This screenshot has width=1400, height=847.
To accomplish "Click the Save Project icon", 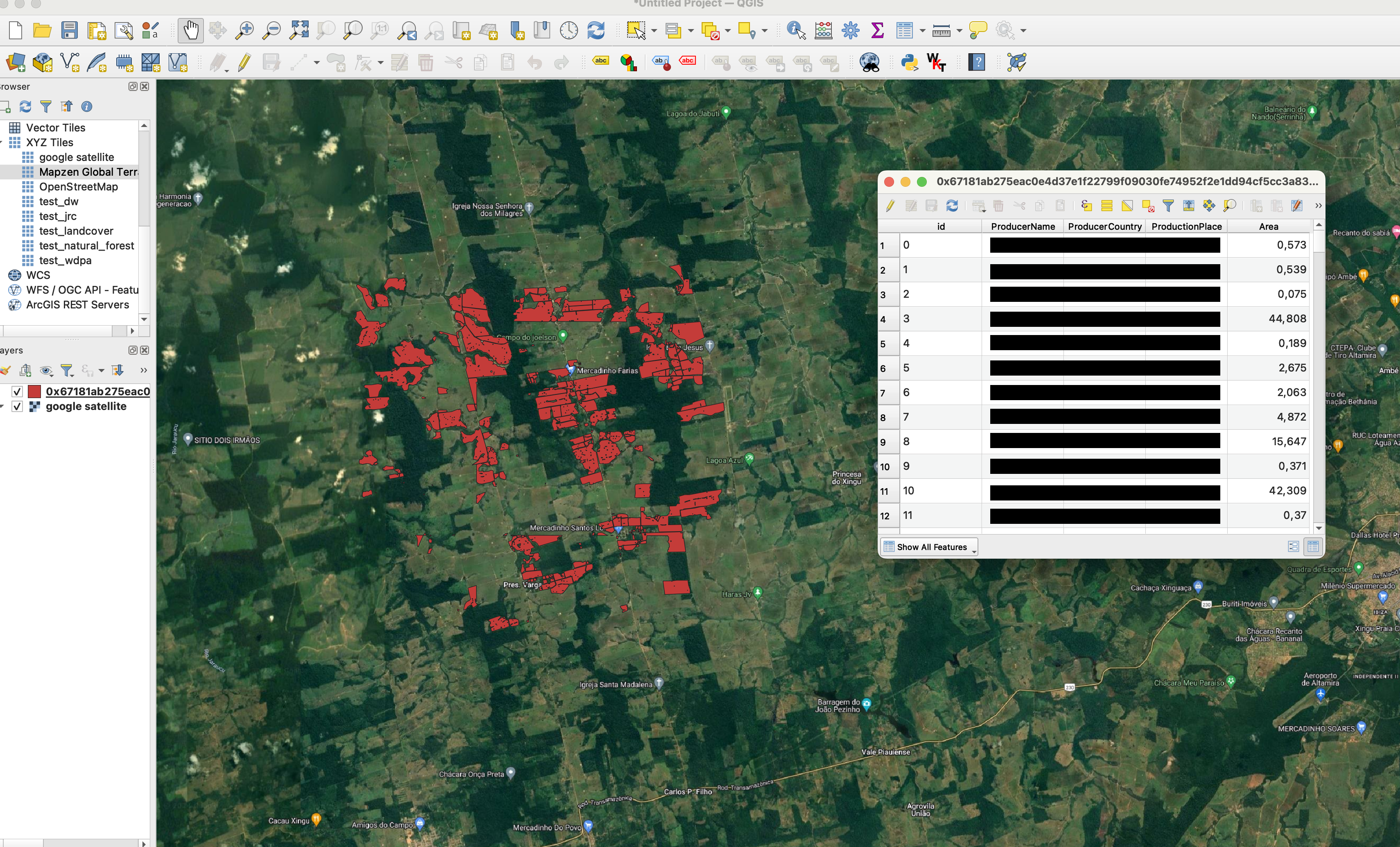I will point(69,30).
